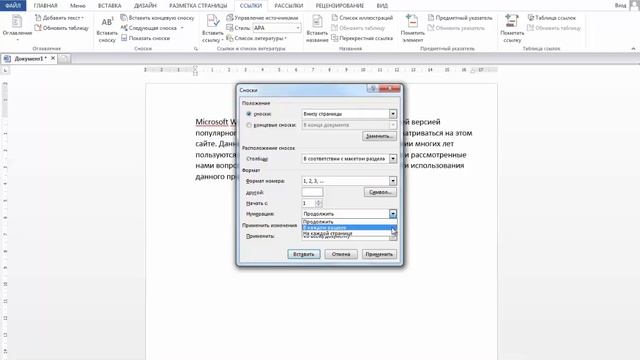Open the Список литературы menu
This screenshot has height=360, width=640.
(256, 38)
